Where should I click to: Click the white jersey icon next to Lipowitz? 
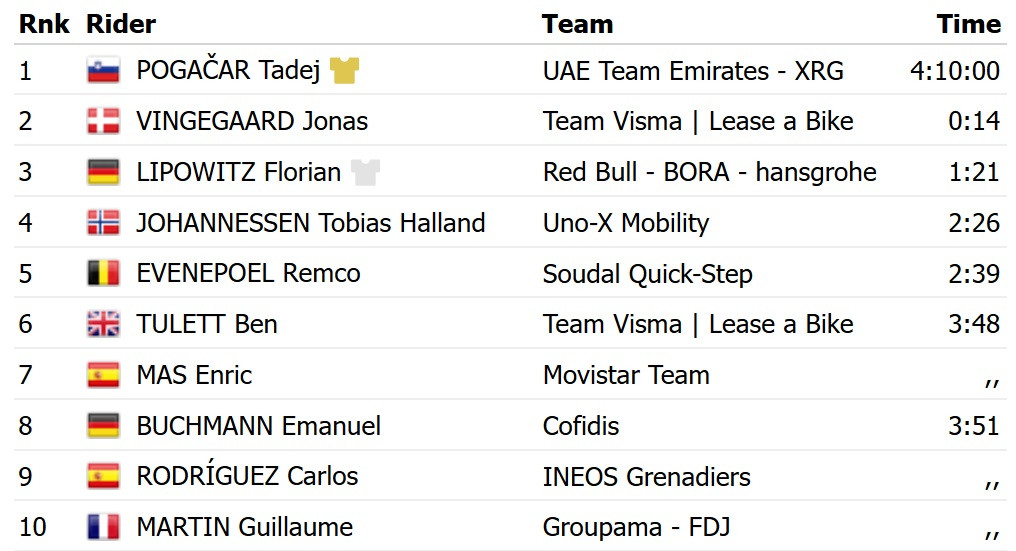(x=365, y=172)
